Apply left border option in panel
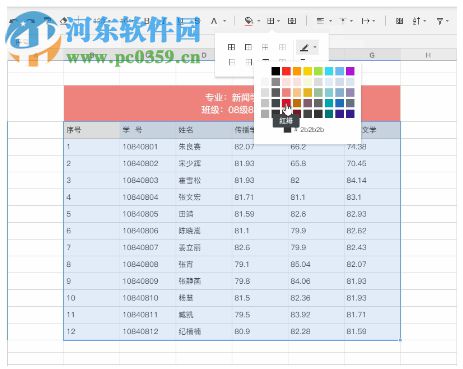Screen dimensions: 463x369 [231, 62]
